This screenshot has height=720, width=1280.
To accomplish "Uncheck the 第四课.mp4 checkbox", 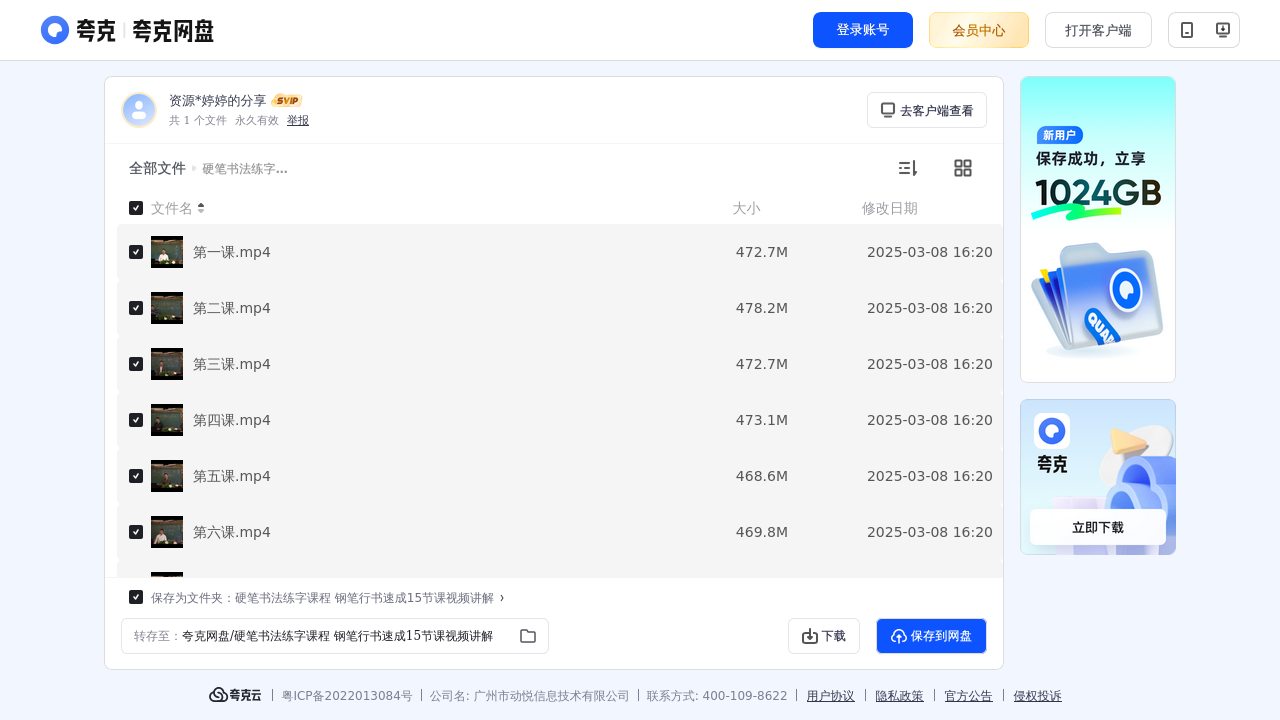I will point(136,420).
